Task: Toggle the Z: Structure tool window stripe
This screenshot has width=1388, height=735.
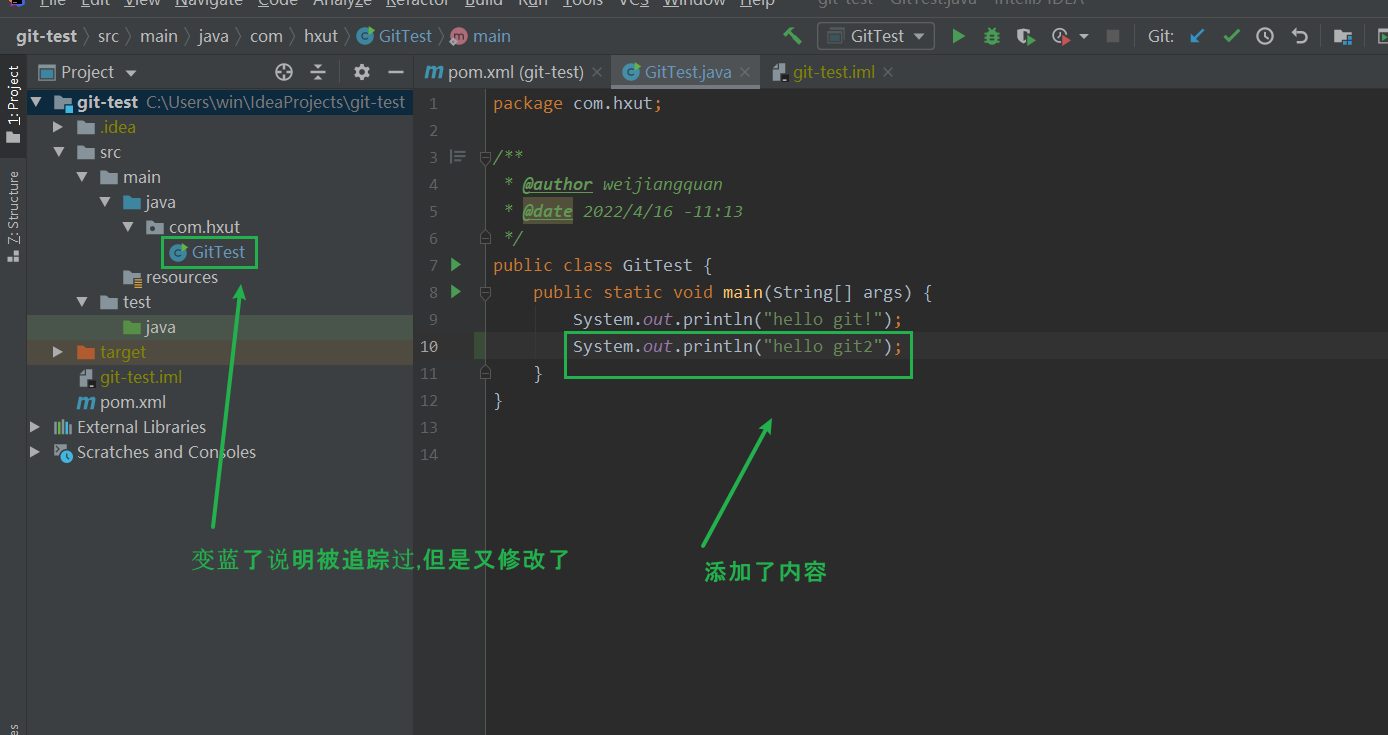Action: 13,216
